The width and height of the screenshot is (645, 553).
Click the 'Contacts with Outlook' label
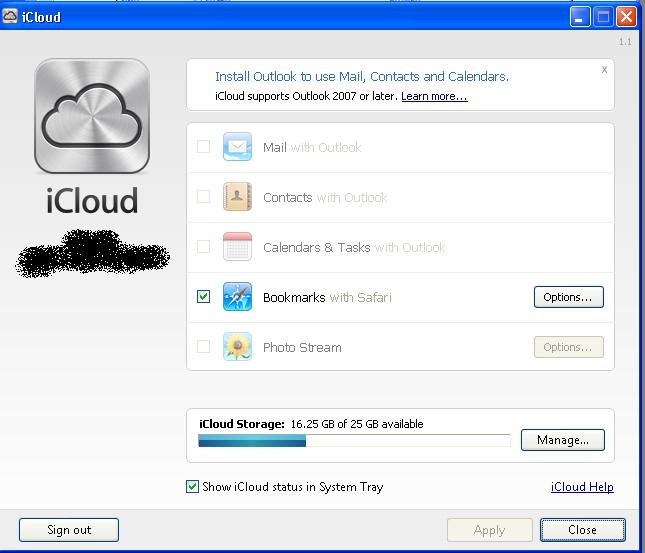(325, 198)
